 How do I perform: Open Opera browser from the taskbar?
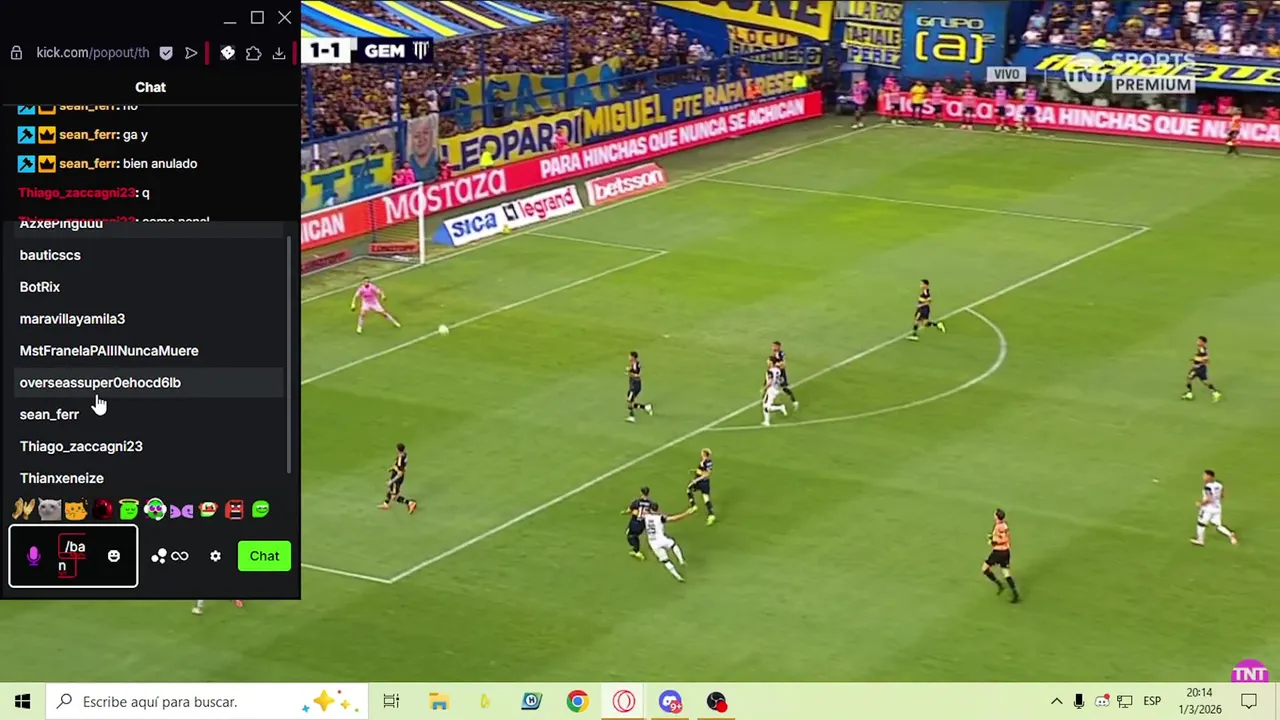coord(624,702)
